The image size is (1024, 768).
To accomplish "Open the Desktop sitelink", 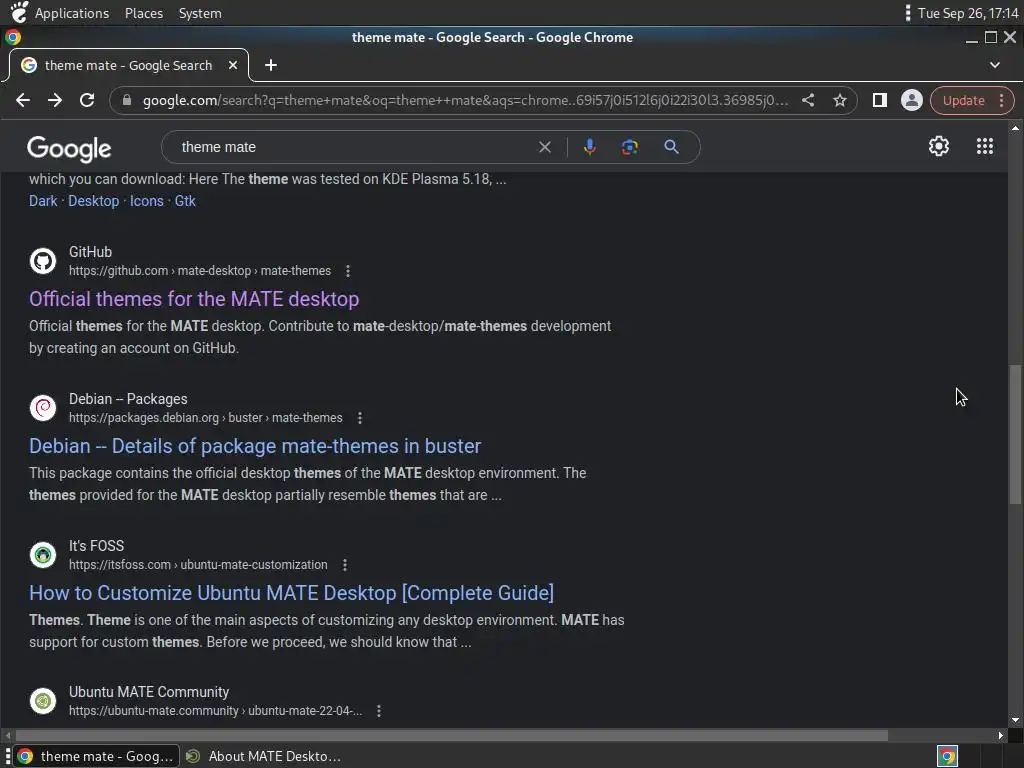I will pyautogui.click(x=93, y=201).
